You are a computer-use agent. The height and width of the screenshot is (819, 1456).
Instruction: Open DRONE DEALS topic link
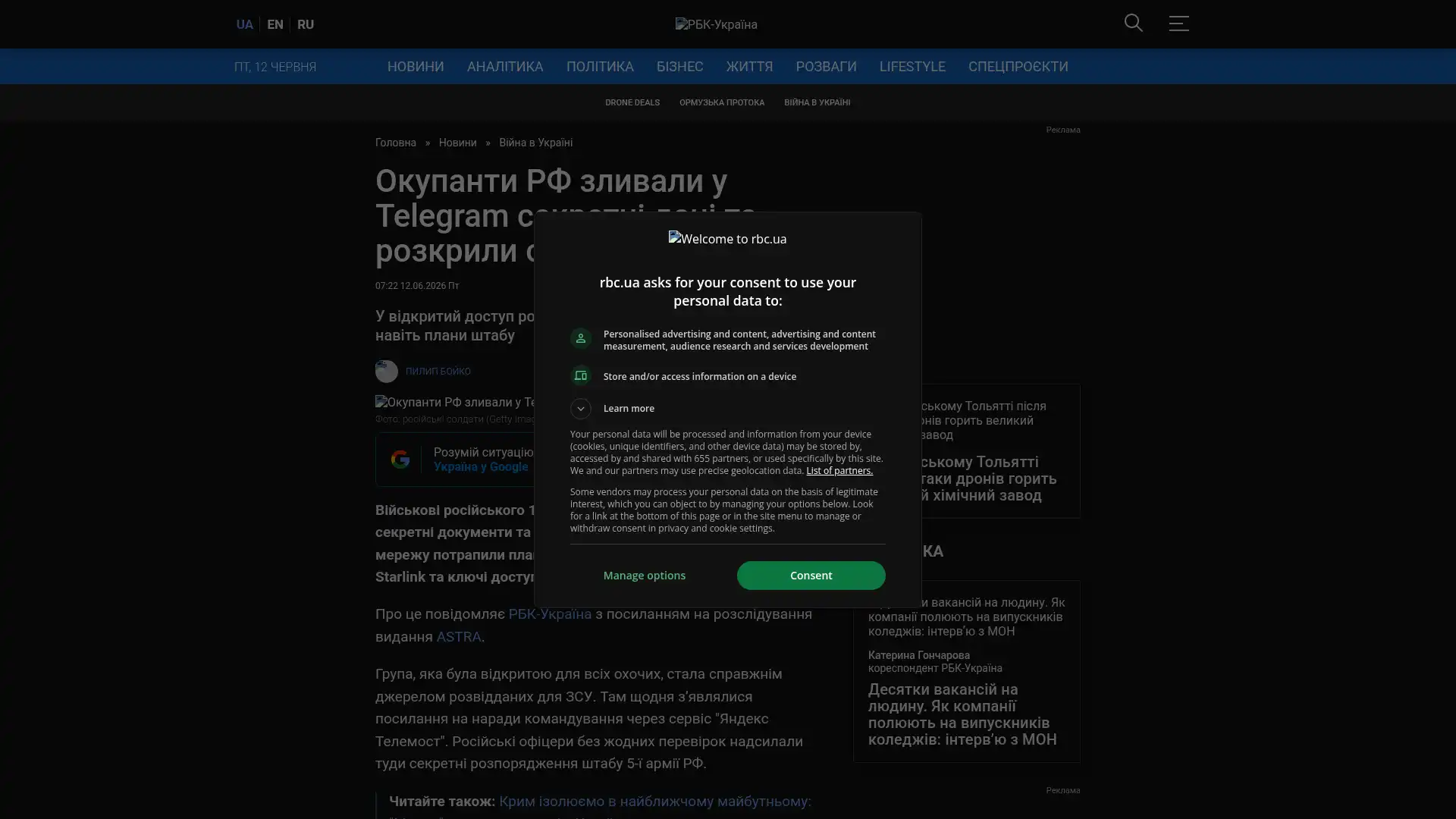click(632, 102)
